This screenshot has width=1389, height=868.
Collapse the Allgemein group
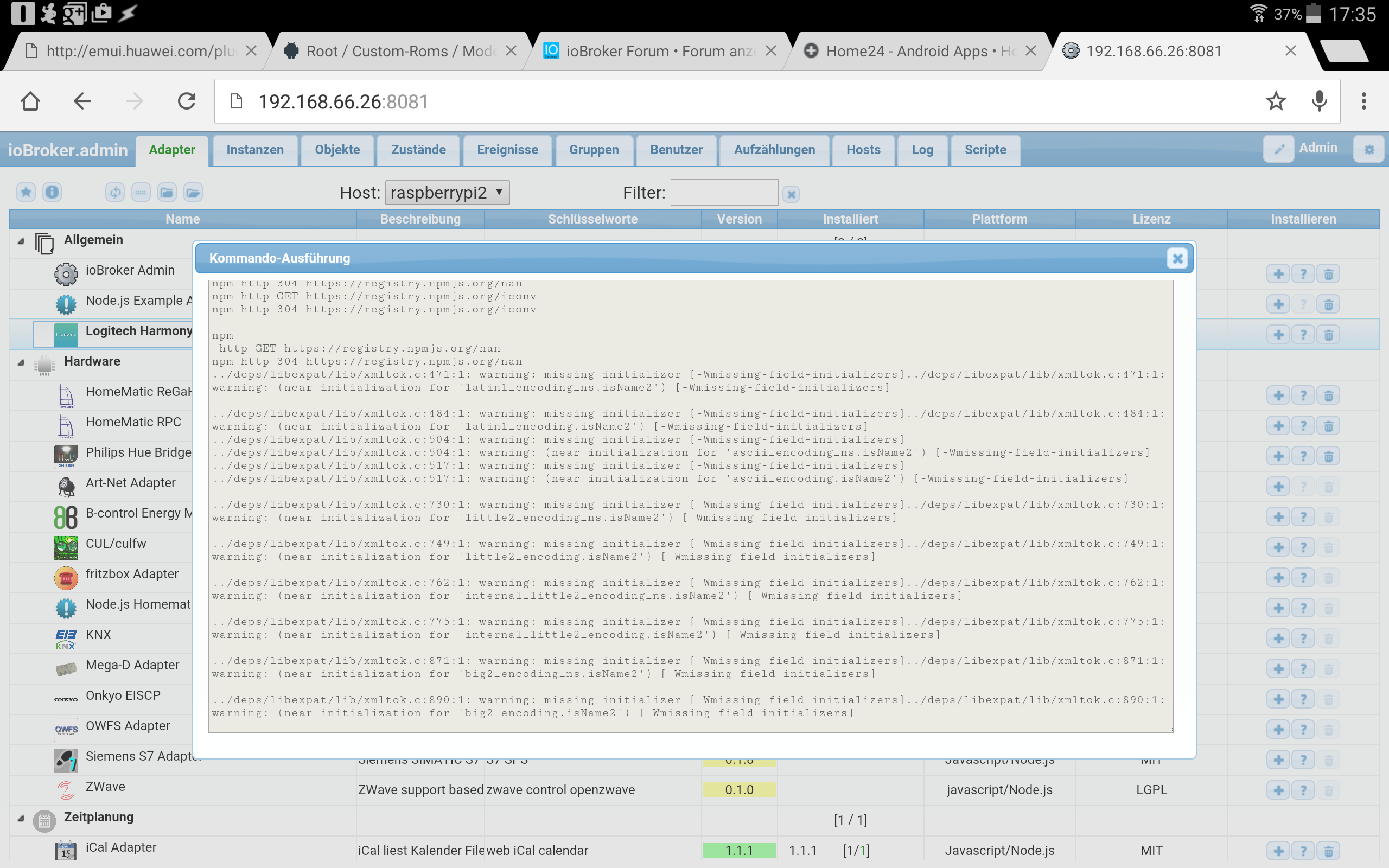[x=21, y=241]
